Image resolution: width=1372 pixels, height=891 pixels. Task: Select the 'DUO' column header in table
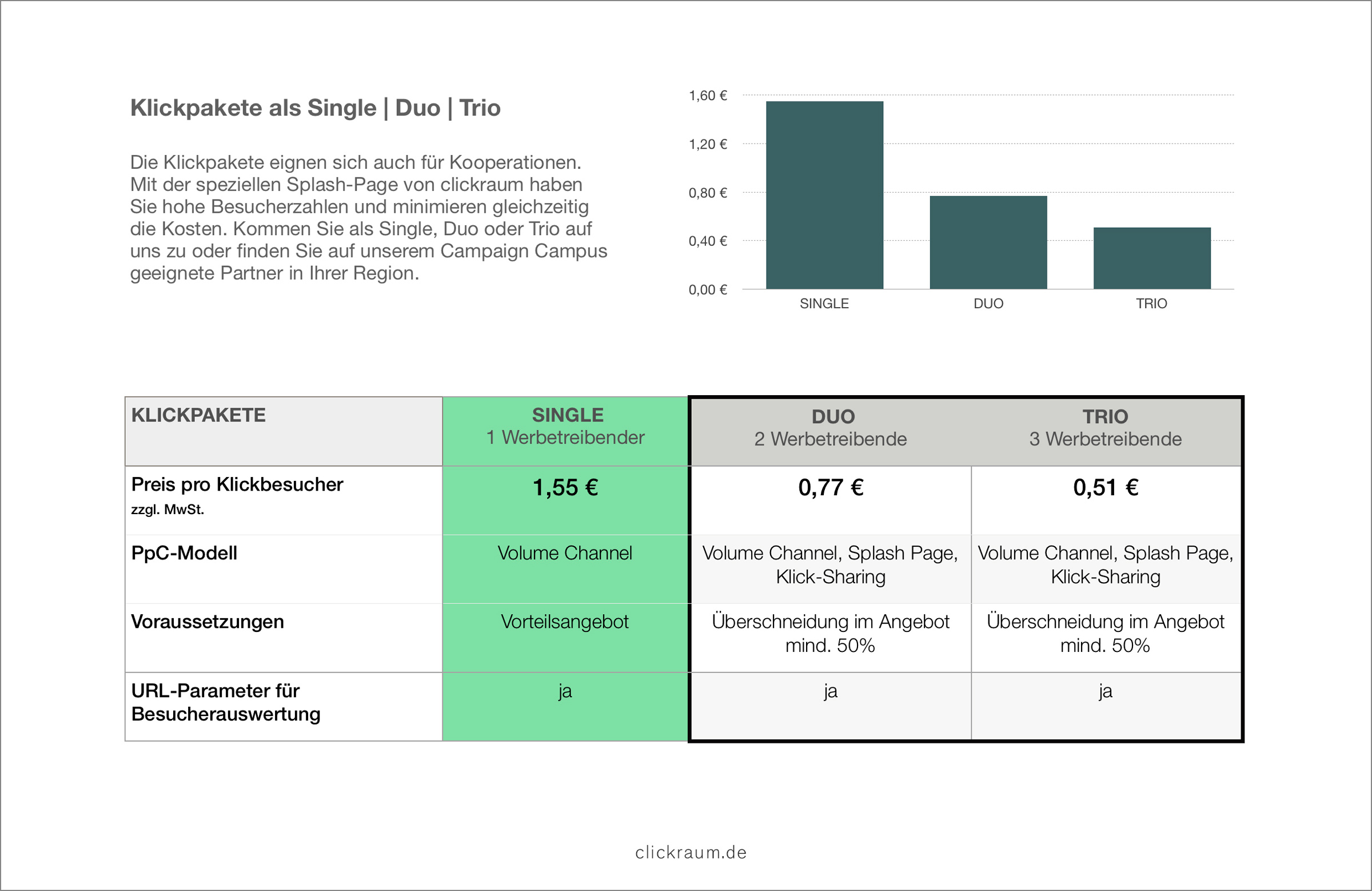(831, 432)
